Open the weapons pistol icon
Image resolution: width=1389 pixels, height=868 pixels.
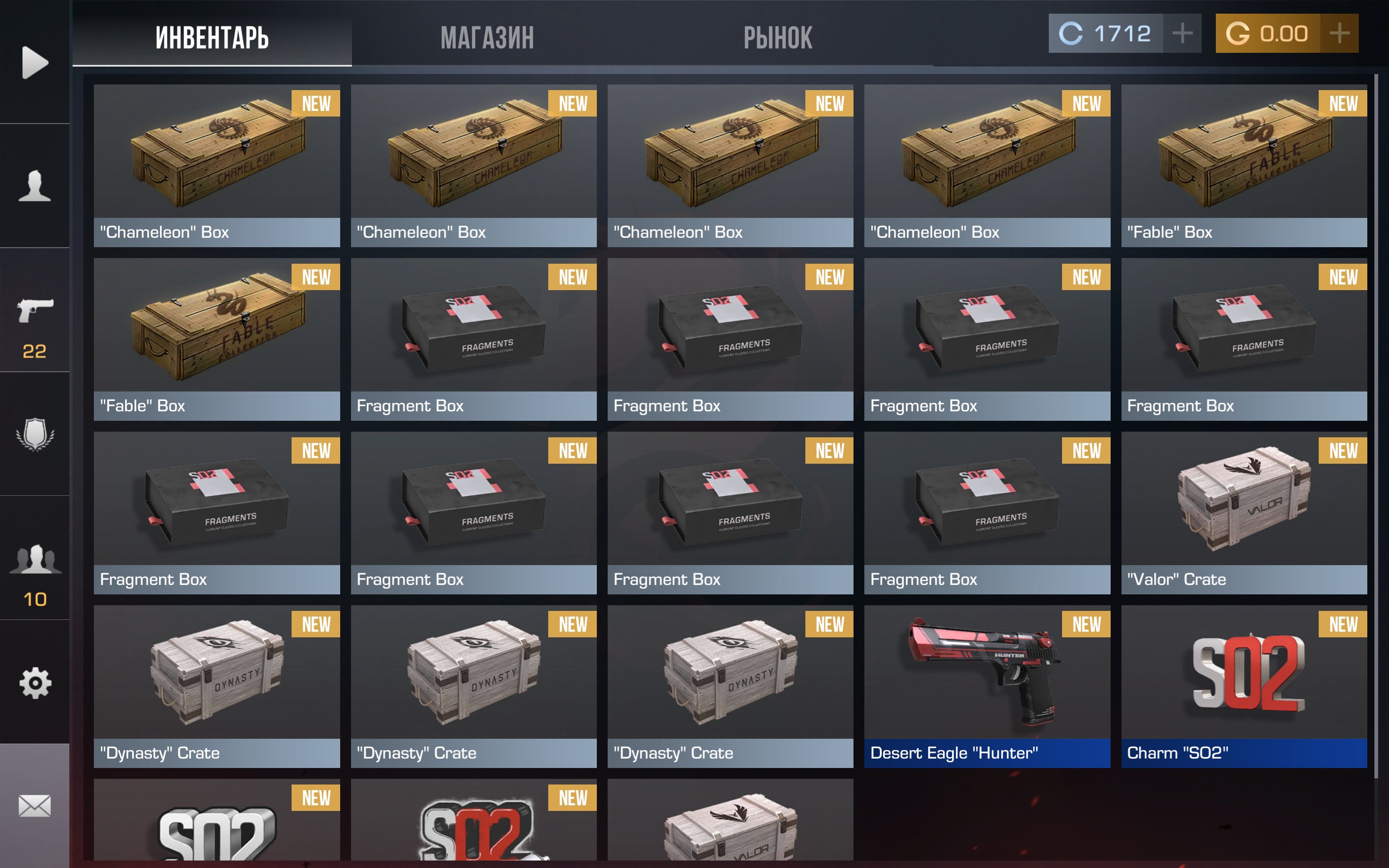click(34, 310)
